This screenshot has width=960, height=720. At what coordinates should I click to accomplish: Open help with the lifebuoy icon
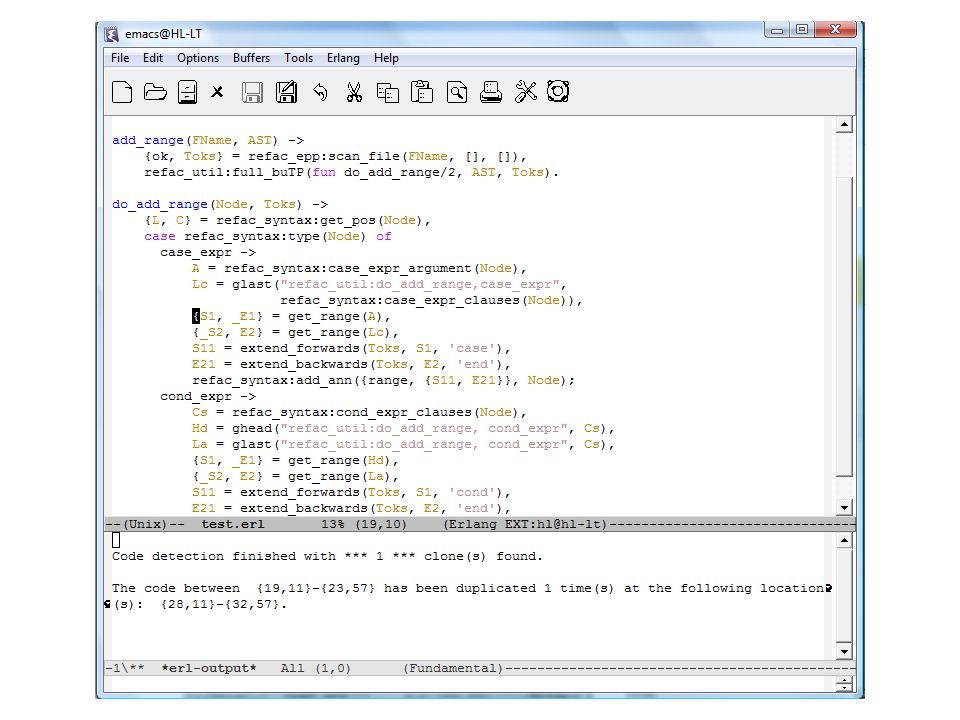tap(558, 91)
